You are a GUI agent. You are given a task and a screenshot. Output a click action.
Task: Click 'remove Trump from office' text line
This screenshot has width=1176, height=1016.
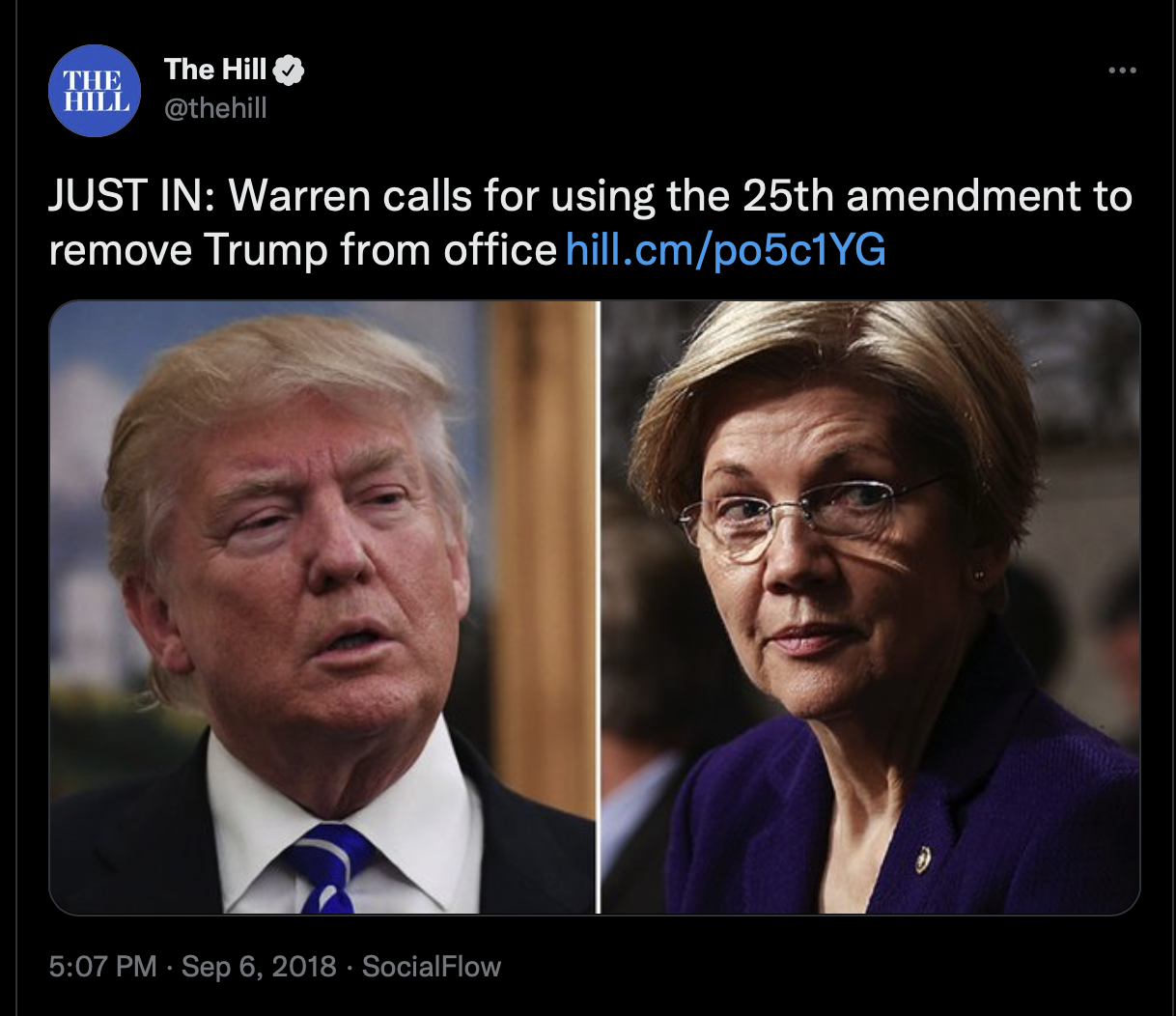pos(303,250)
